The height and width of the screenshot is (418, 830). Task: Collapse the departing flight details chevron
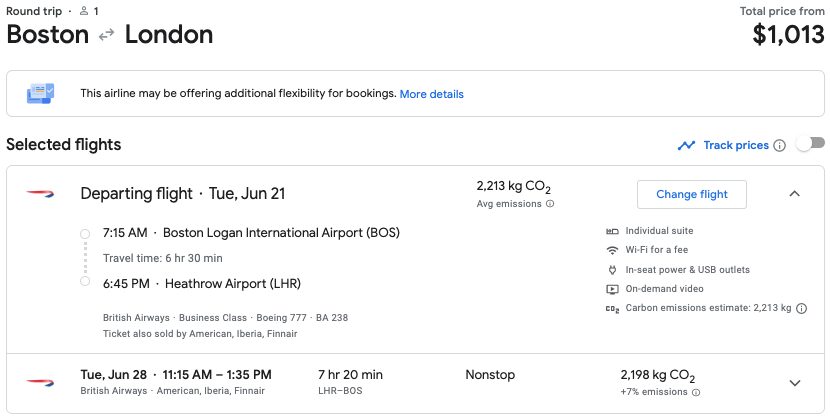(x=794, y=194)
